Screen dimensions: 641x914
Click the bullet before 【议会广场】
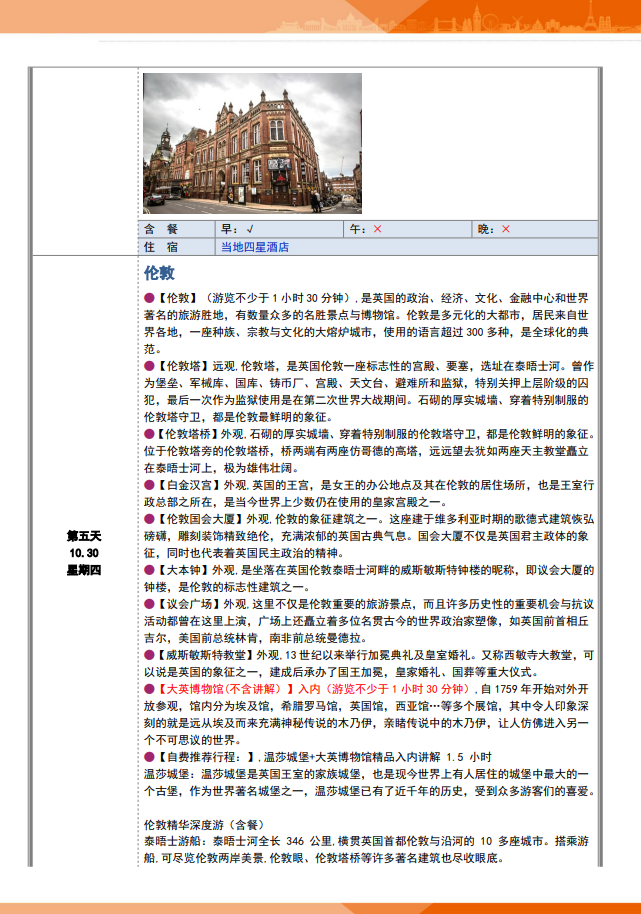coord(149,604)
